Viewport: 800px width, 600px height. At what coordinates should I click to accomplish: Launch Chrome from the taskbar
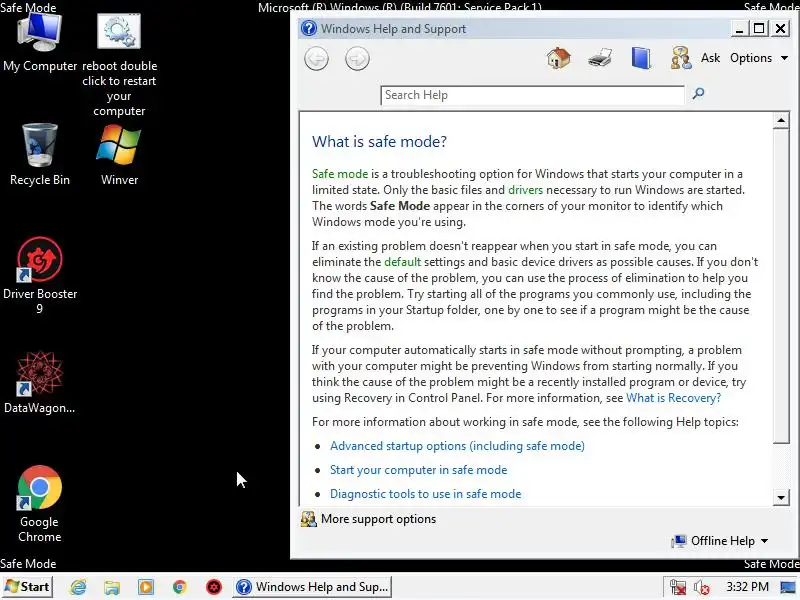(x=179, y=587)
